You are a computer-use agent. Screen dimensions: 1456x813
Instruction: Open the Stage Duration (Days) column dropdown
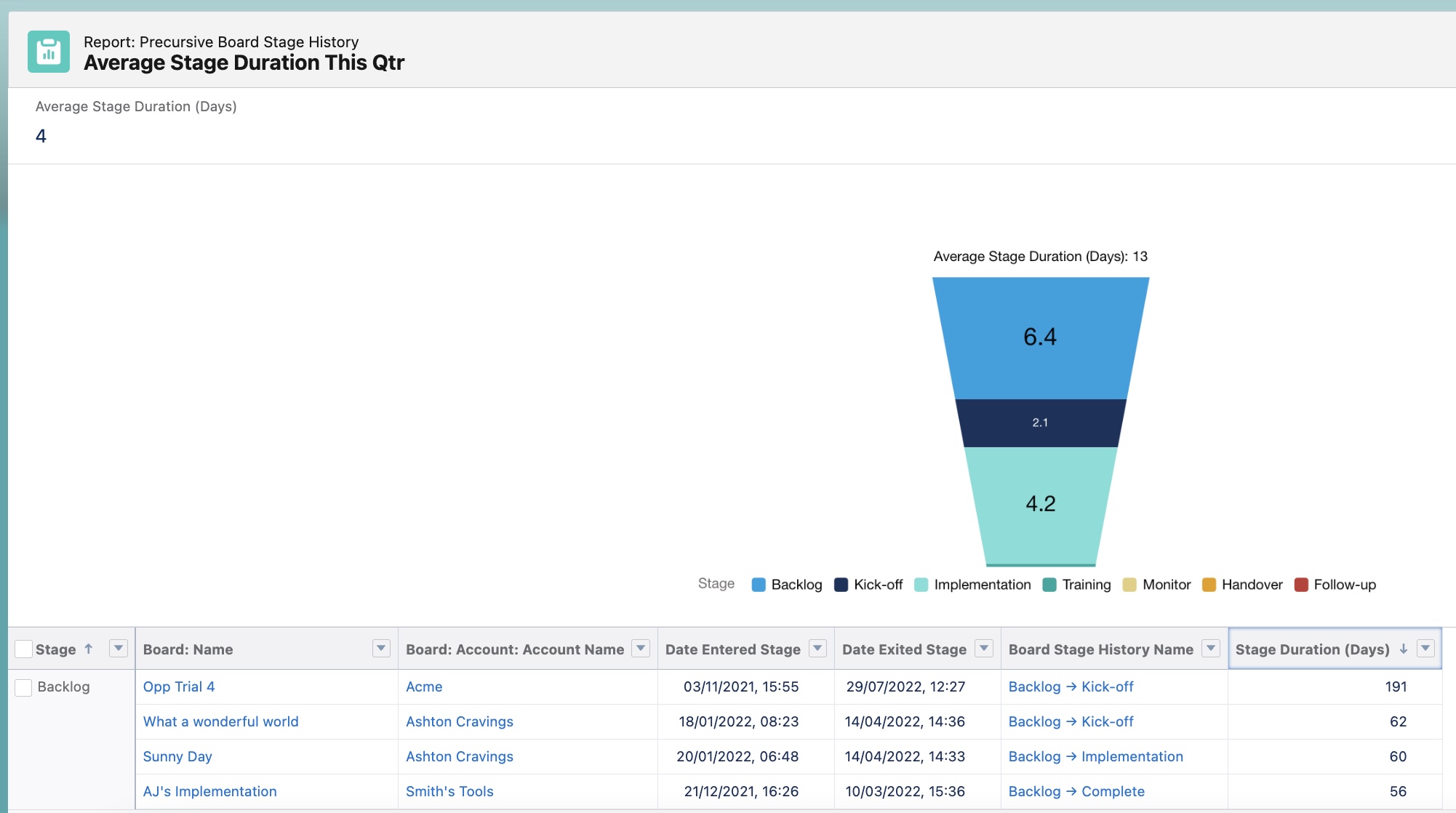tap(1425, 648)
